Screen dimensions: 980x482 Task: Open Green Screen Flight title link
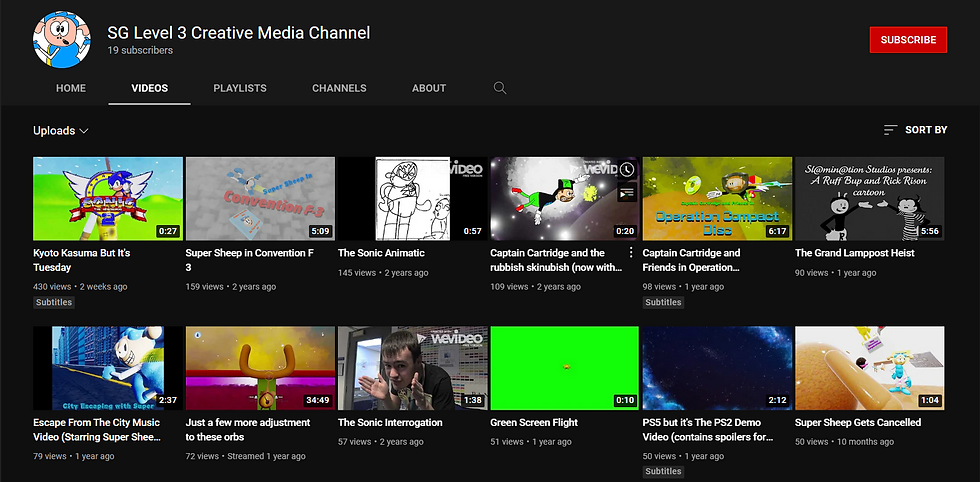(534, 422)
